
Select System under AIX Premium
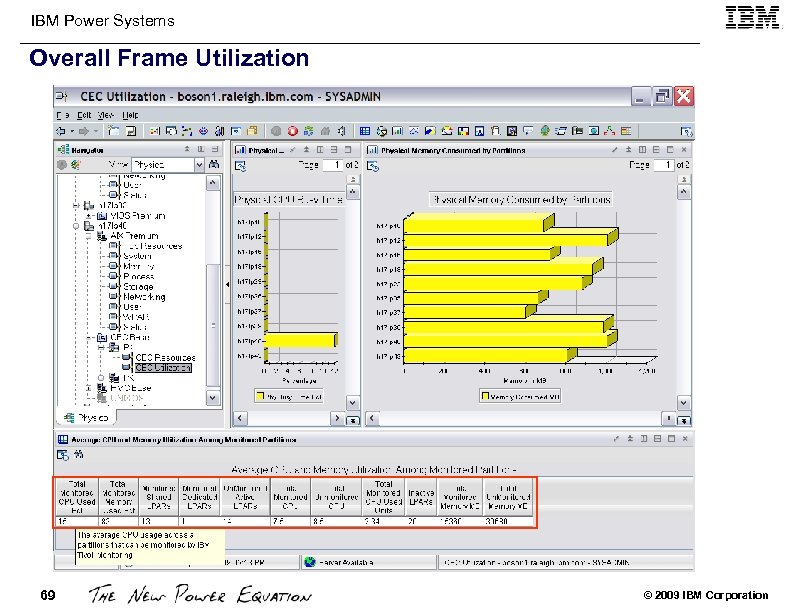pos(137,256)
